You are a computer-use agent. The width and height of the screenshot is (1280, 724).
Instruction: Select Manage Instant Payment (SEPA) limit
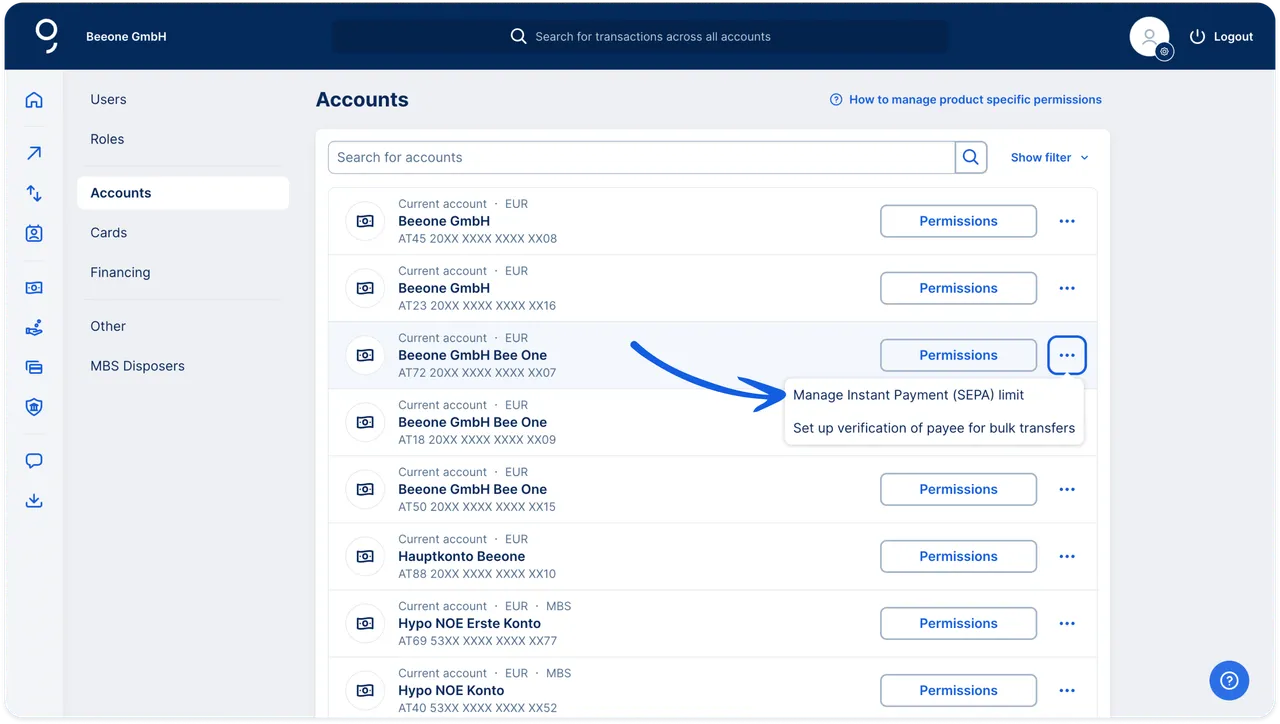point(908,395)
